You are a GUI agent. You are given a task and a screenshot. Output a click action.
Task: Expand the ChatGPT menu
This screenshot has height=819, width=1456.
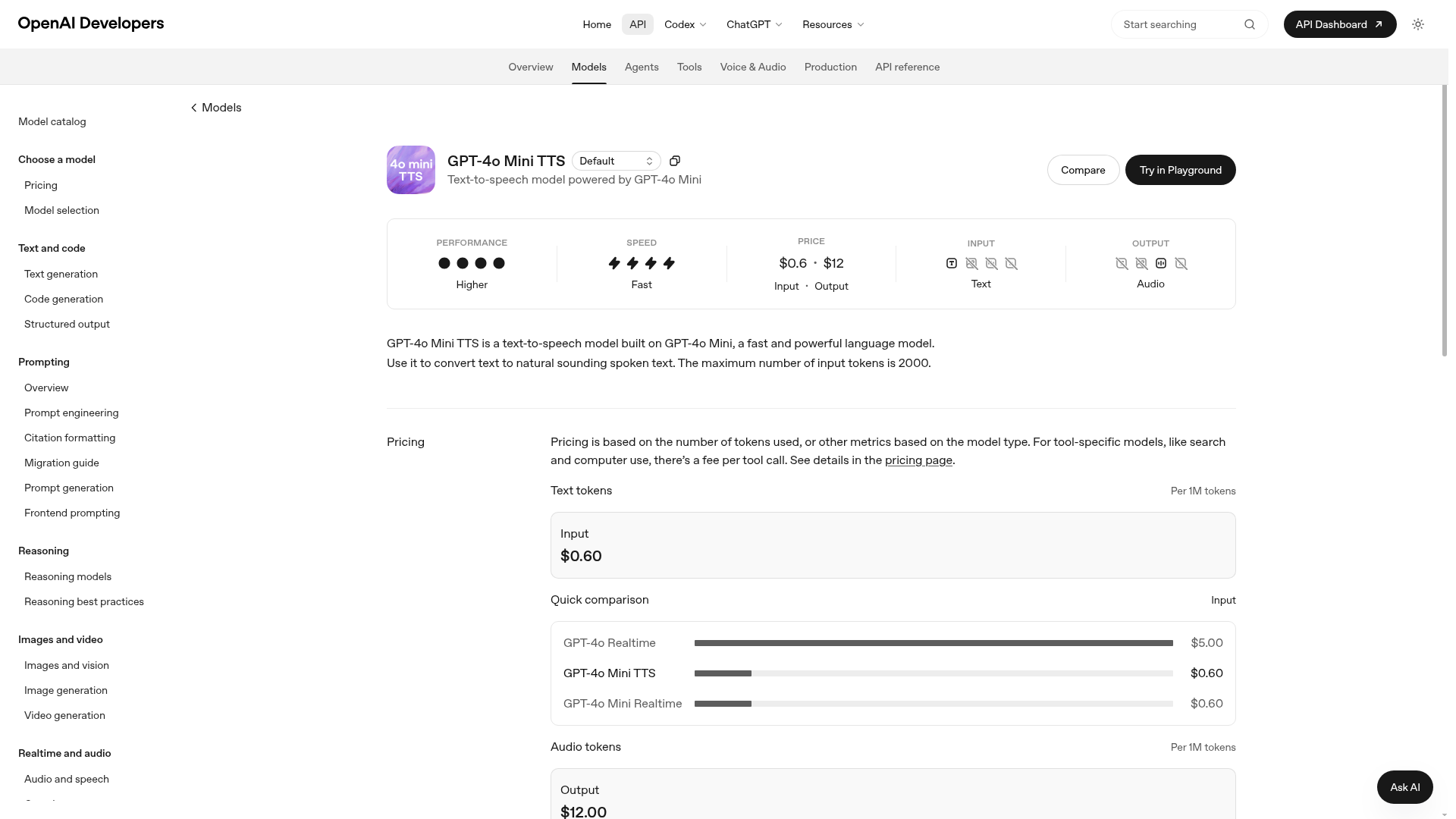(x=755, y=24)
